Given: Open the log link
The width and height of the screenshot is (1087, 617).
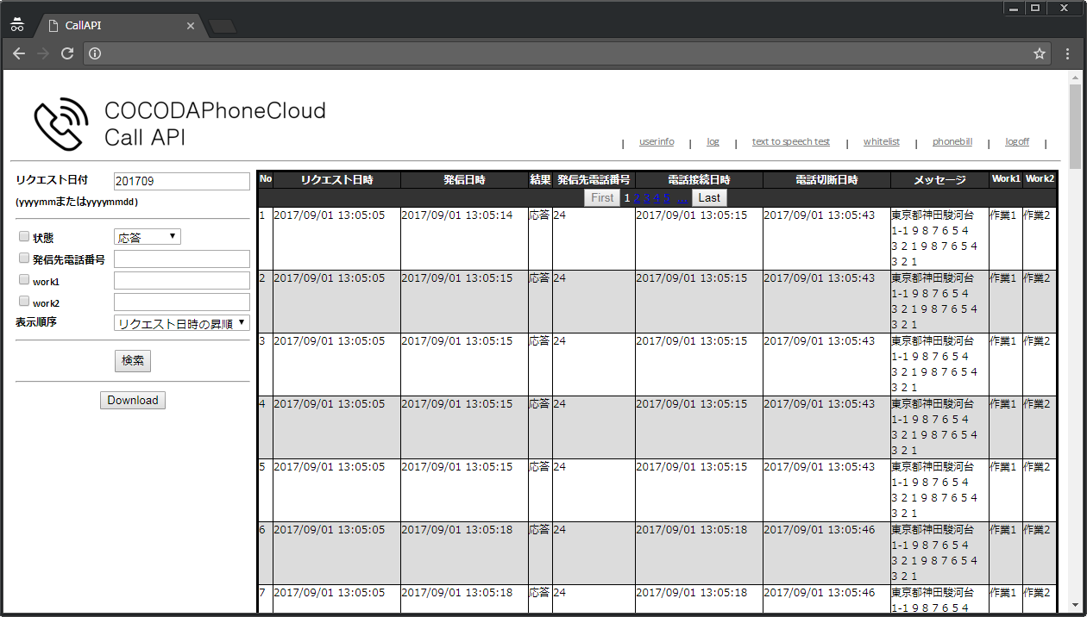Looking at the screenshot, I should [713, 141].
